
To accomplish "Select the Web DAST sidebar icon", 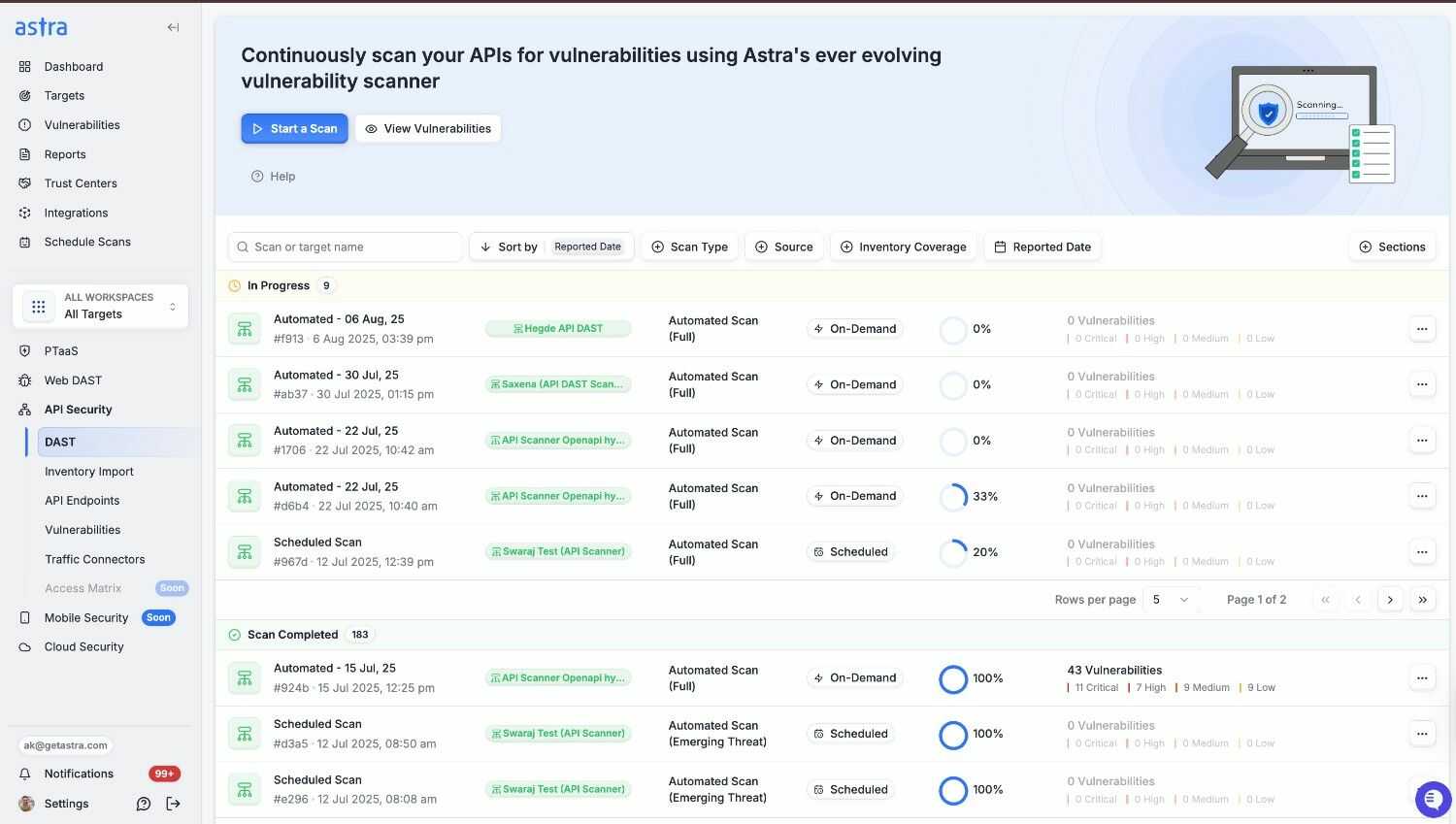I will [23, 379].
